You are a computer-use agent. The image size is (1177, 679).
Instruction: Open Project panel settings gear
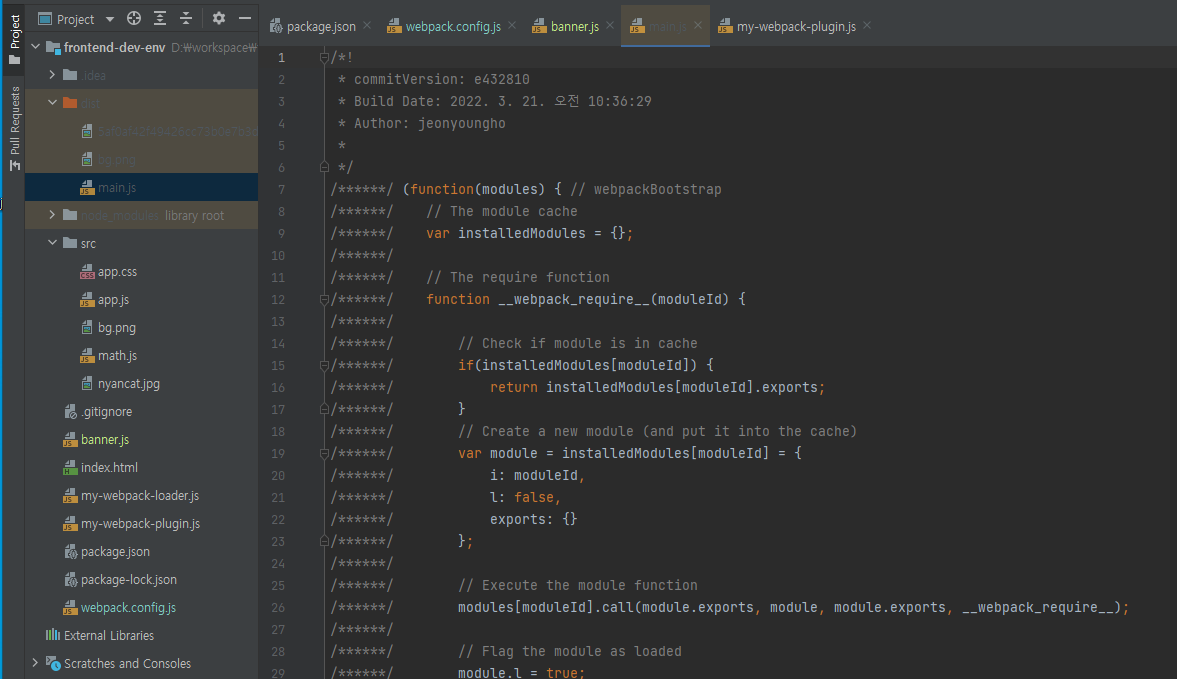[x=218, y=19]
